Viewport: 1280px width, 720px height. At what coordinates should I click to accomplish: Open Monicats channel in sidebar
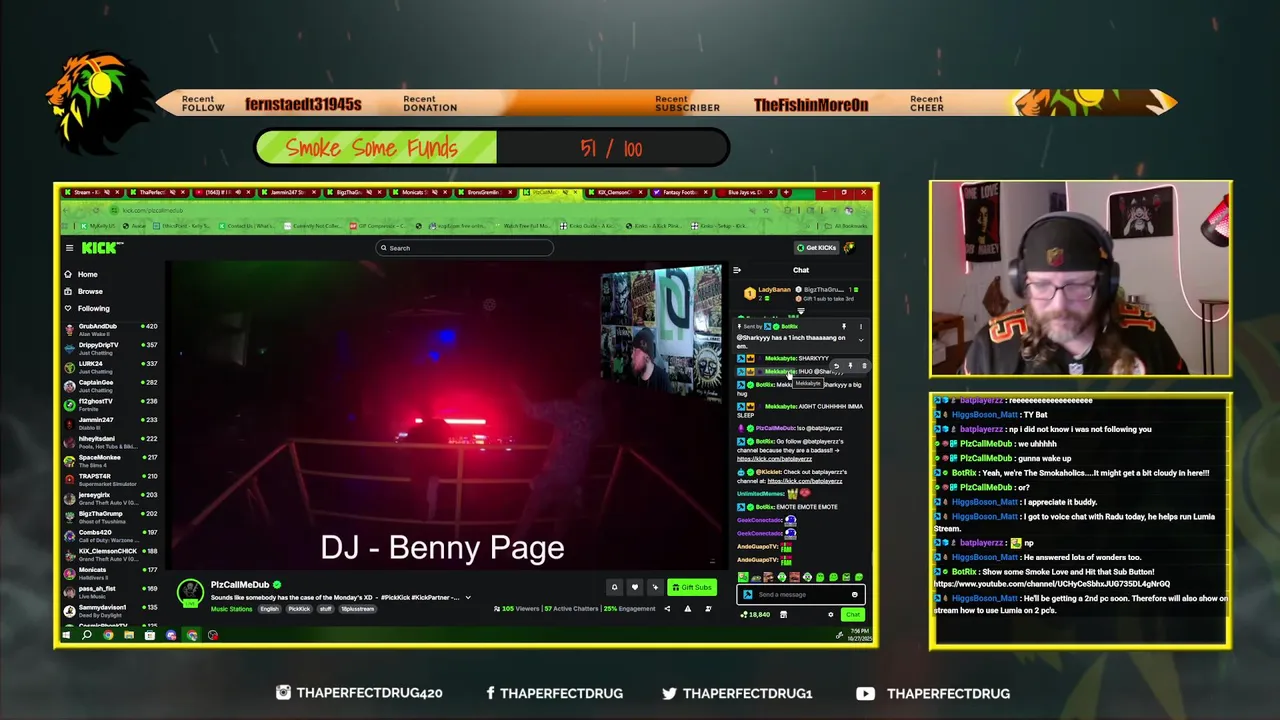tap(111, 572)
